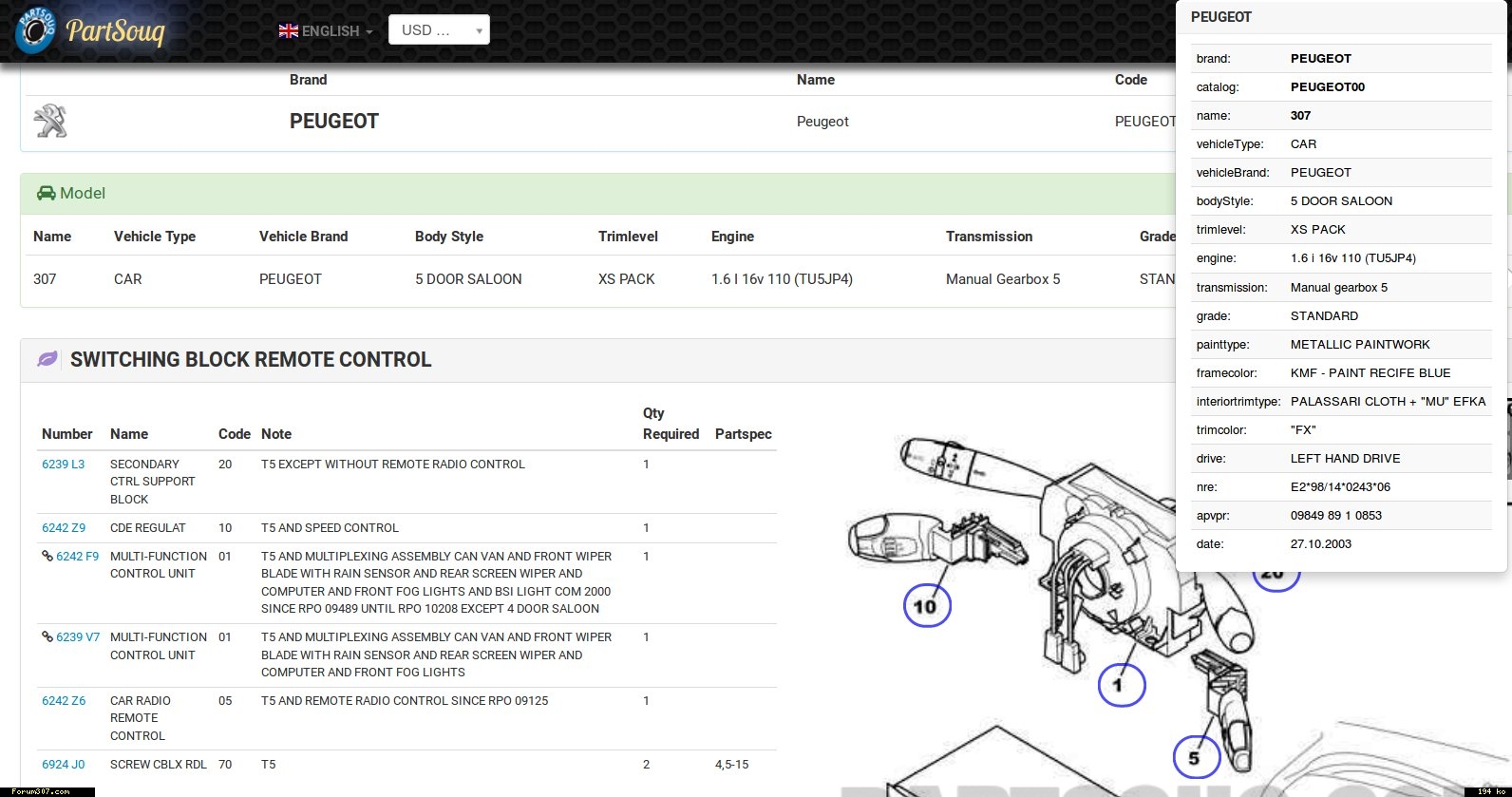Click the PEUGEOT brand heading
Image resolution: width=1512 pixels, height=797 pixels.
[x=334, y=122]
